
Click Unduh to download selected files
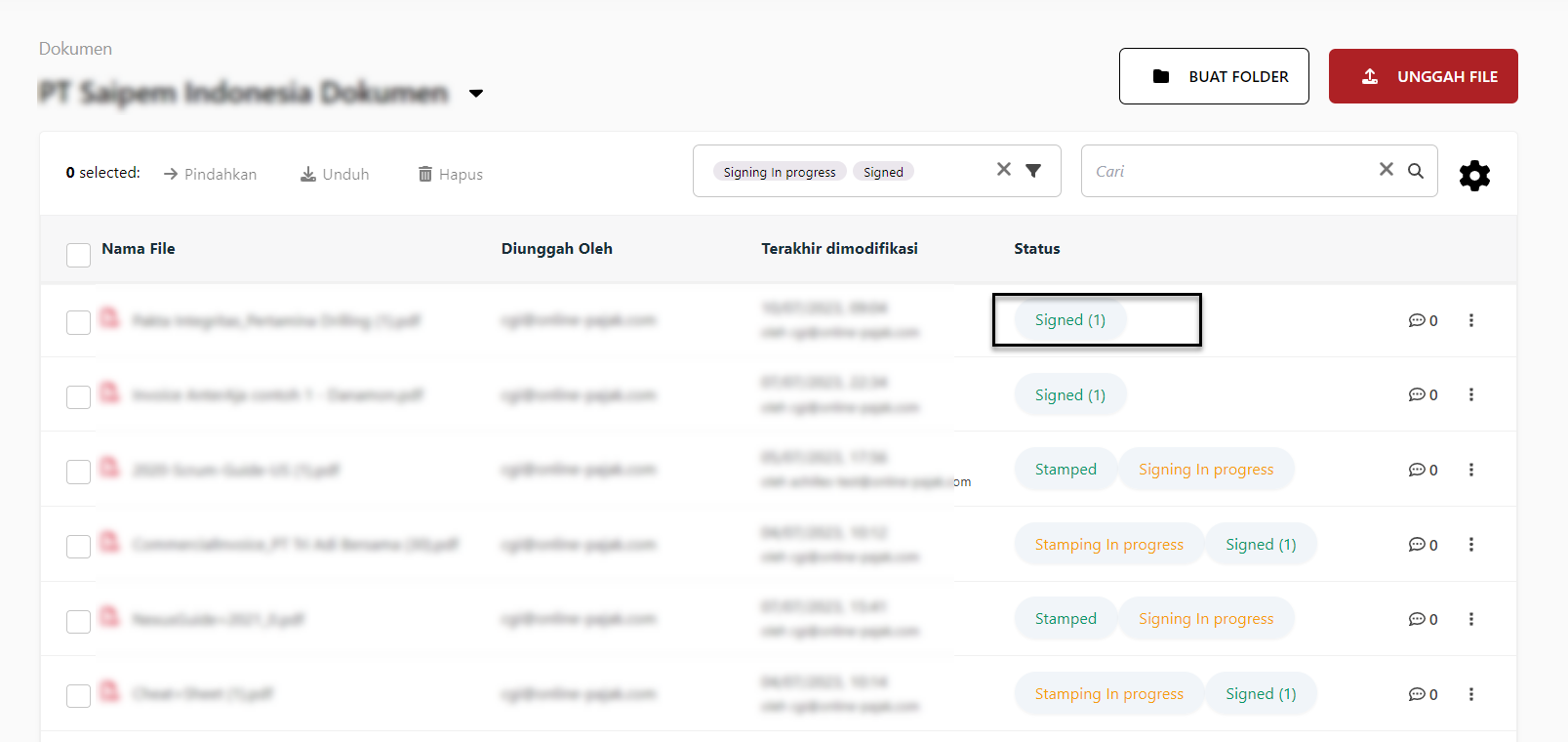coord(335,174)
